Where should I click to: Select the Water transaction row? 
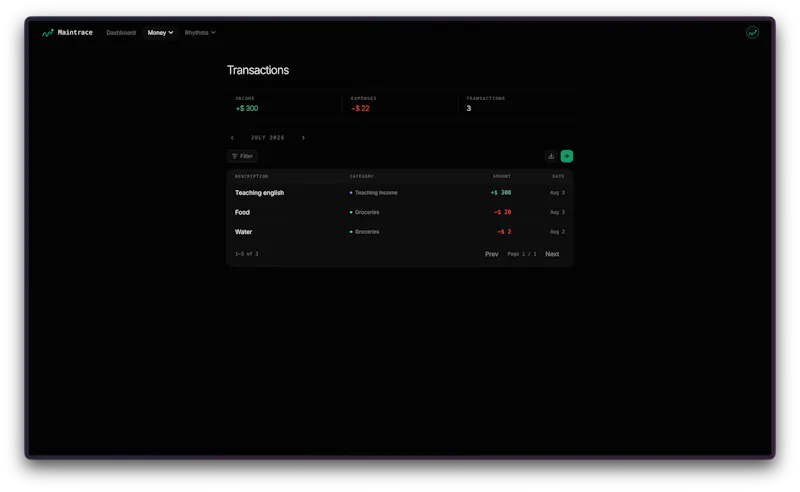tap(399, 232)
